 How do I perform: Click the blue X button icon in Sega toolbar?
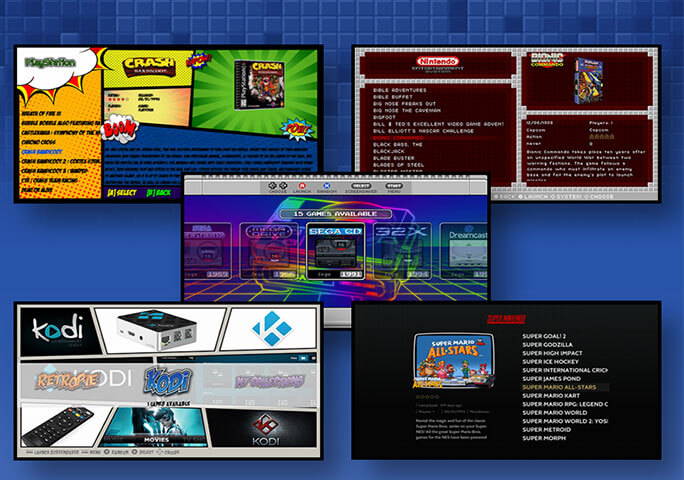click(327, 188)
